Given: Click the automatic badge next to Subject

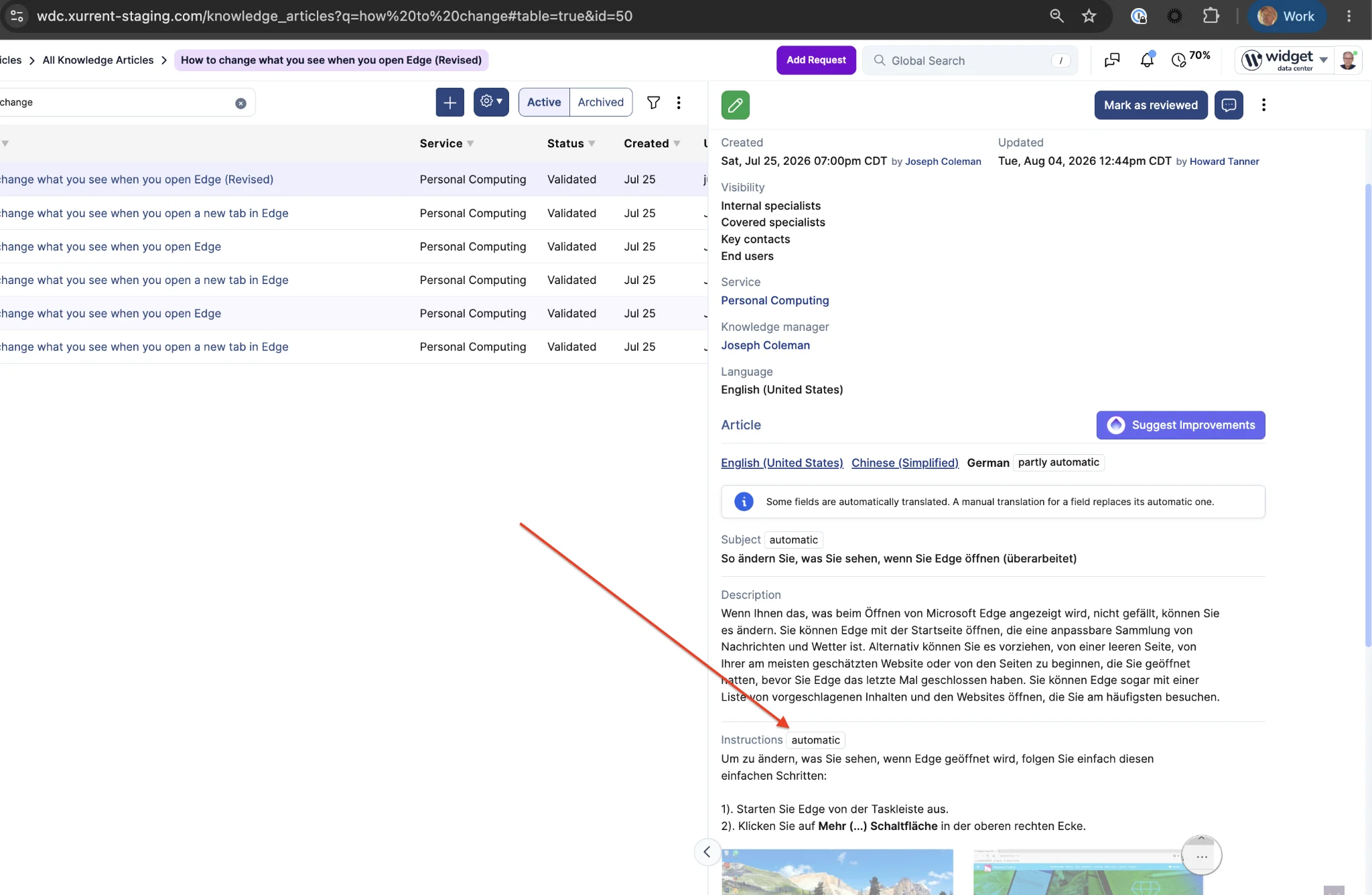Looking at the screenshot, I should pyautogui.click(x=793, y=540).
